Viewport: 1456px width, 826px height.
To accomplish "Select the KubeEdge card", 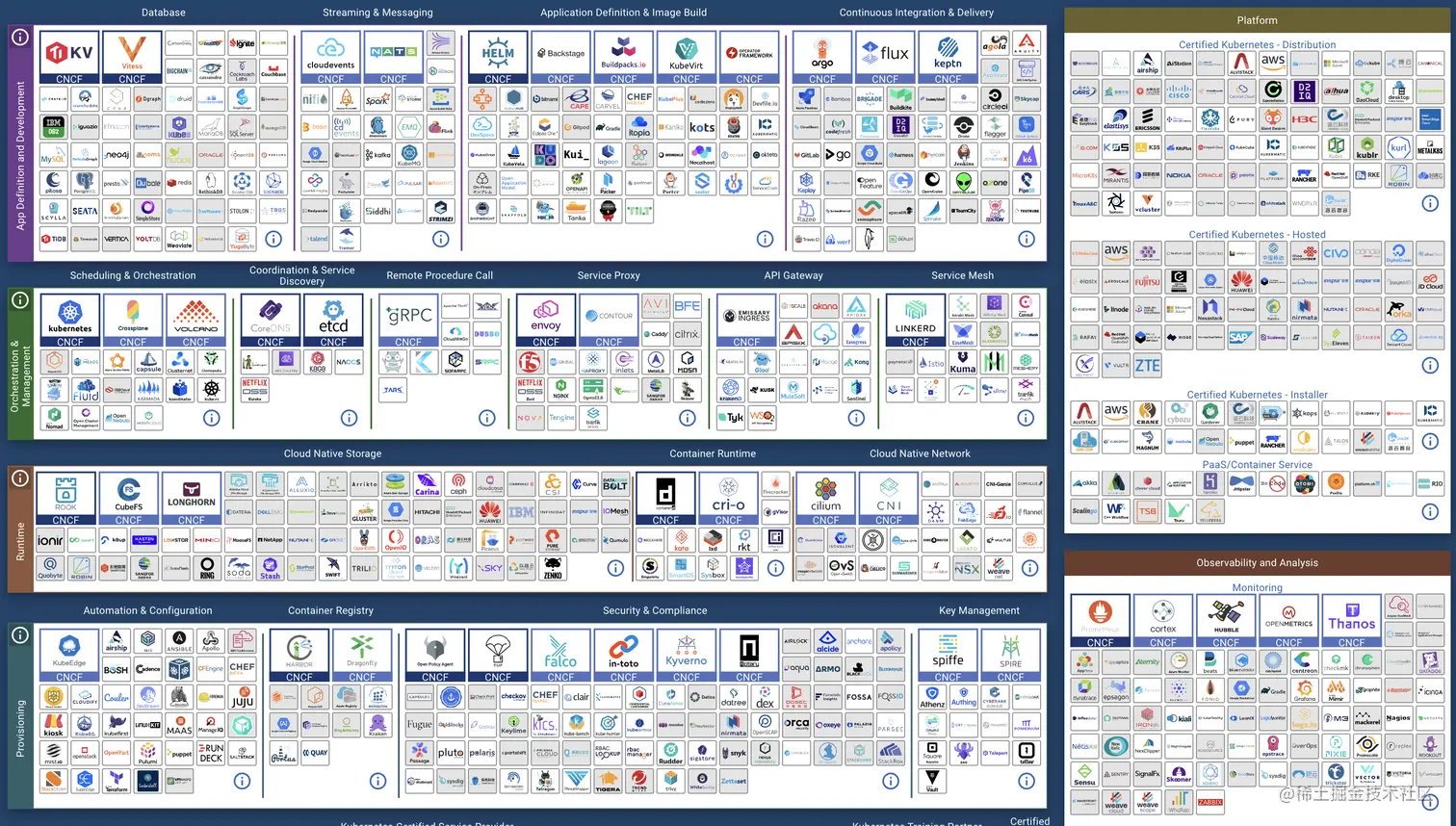I will click(69, 656).
